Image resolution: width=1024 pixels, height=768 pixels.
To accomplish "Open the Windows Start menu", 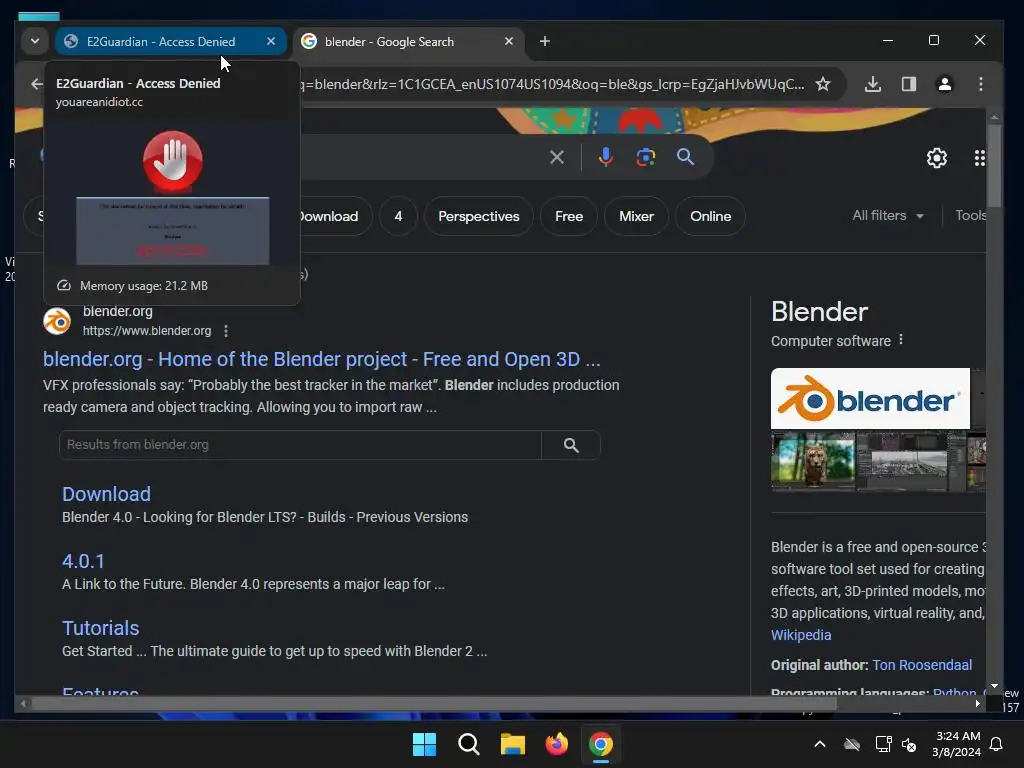I will (424, 744).
